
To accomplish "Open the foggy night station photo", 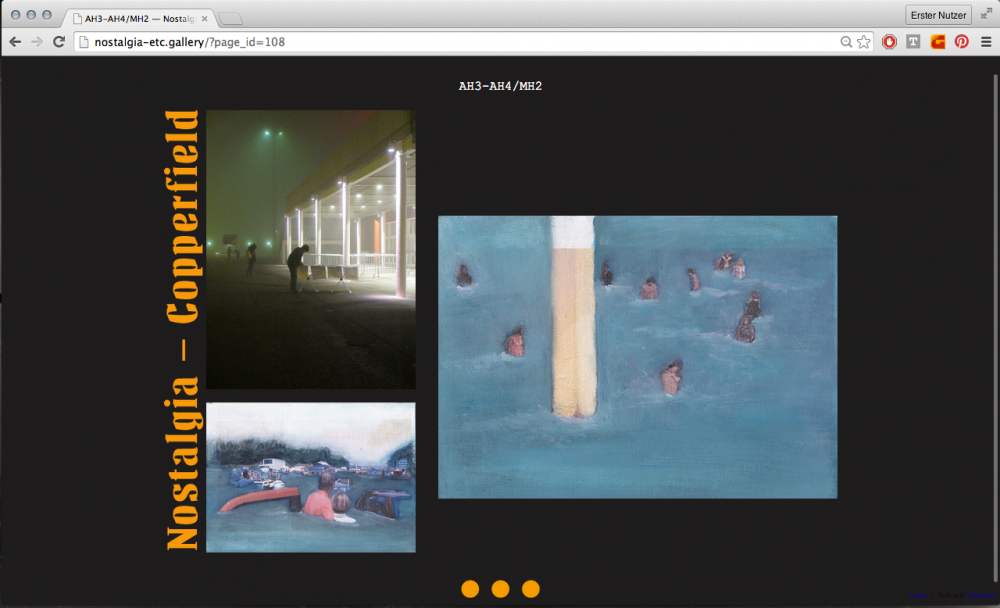I will (310, 249).
